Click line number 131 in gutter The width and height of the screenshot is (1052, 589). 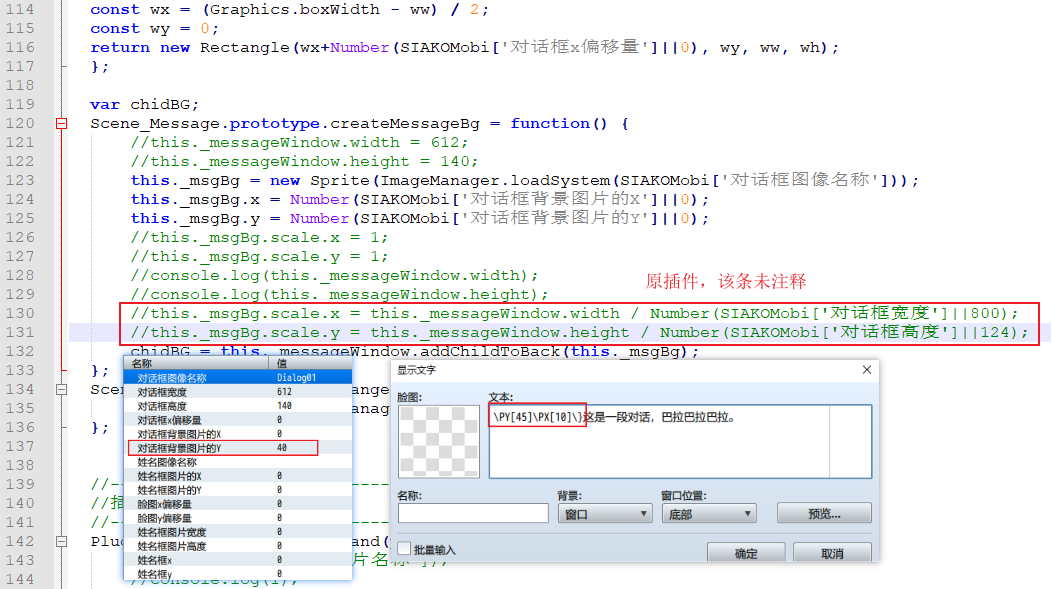(x=20, y=332)
